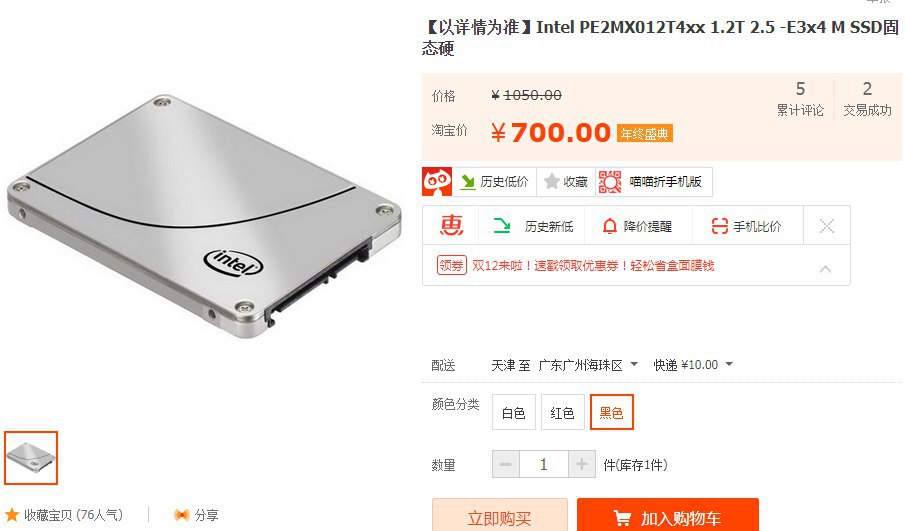Select 历史新低 green arrow item
This screenshot has width=905, height=531.
point(532,226)
